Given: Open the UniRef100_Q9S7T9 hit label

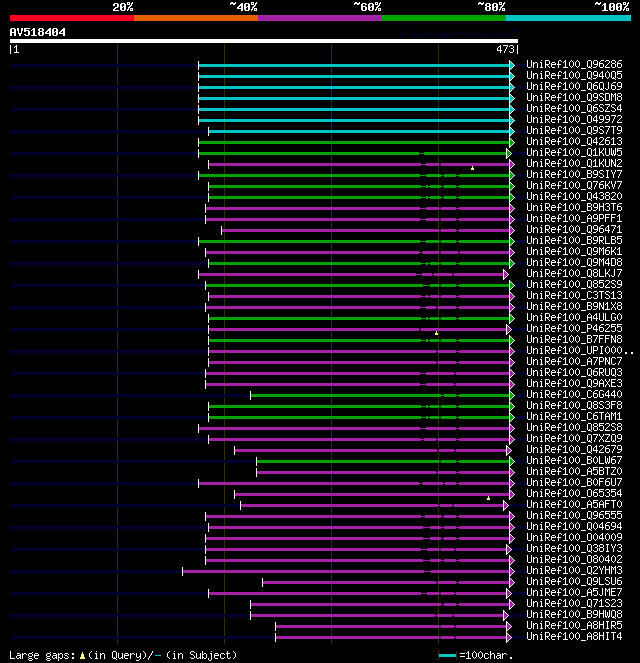Looking at the screenshot, I should coord(574,130).
